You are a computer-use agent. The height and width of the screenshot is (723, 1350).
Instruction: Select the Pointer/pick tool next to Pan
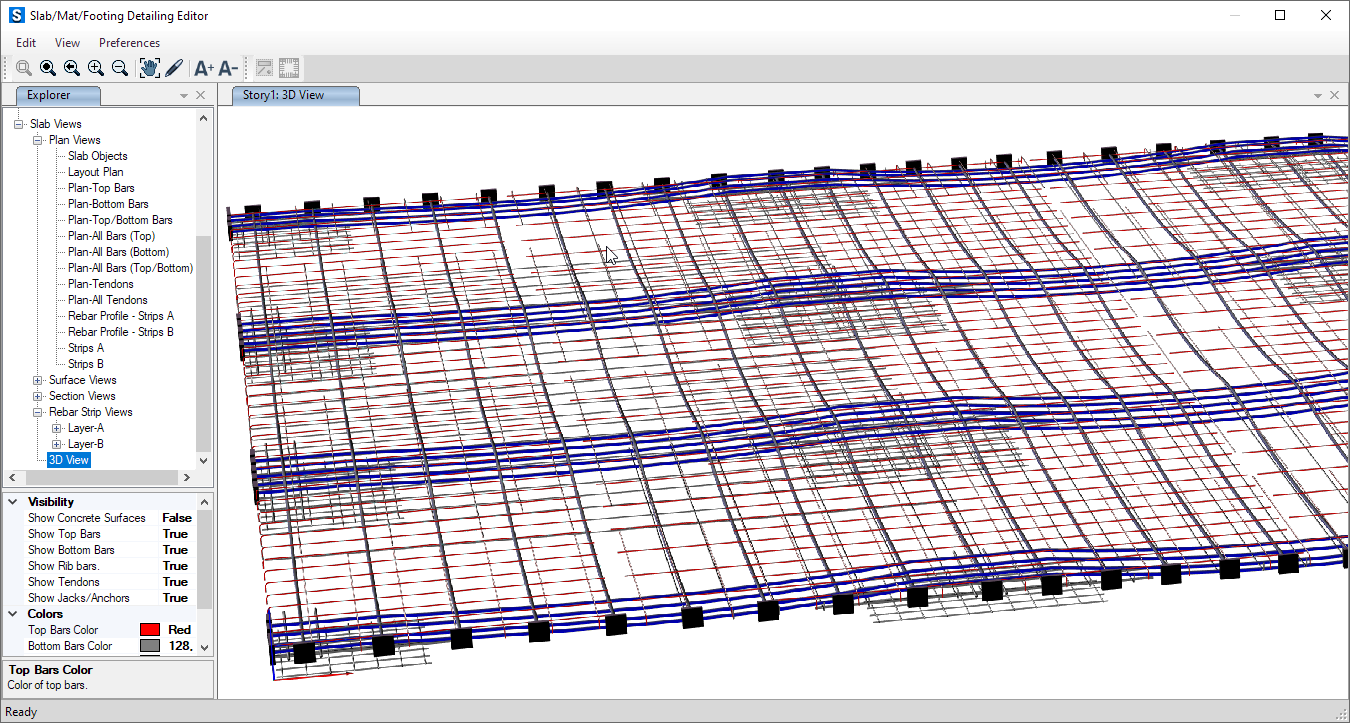pyautogui.click(x=173, y=67)
